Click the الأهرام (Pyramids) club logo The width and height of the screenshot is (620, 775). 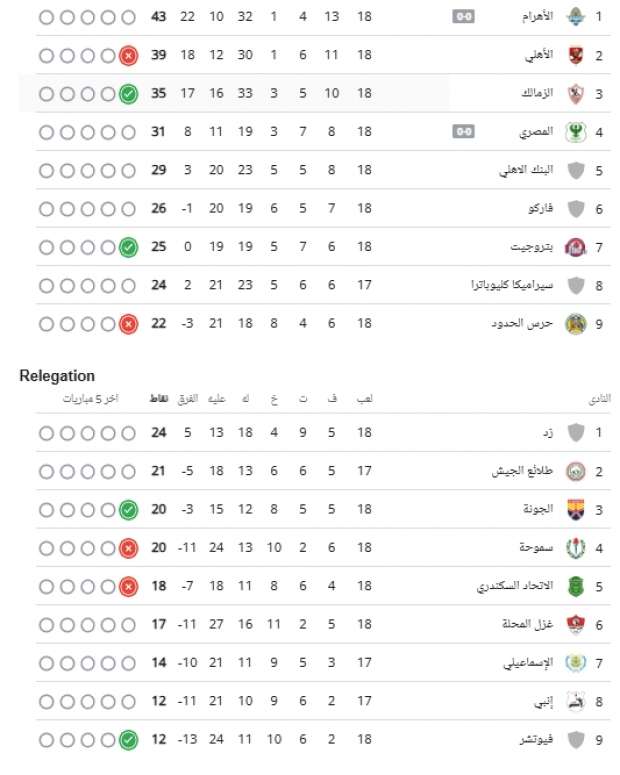coord(575,17)
